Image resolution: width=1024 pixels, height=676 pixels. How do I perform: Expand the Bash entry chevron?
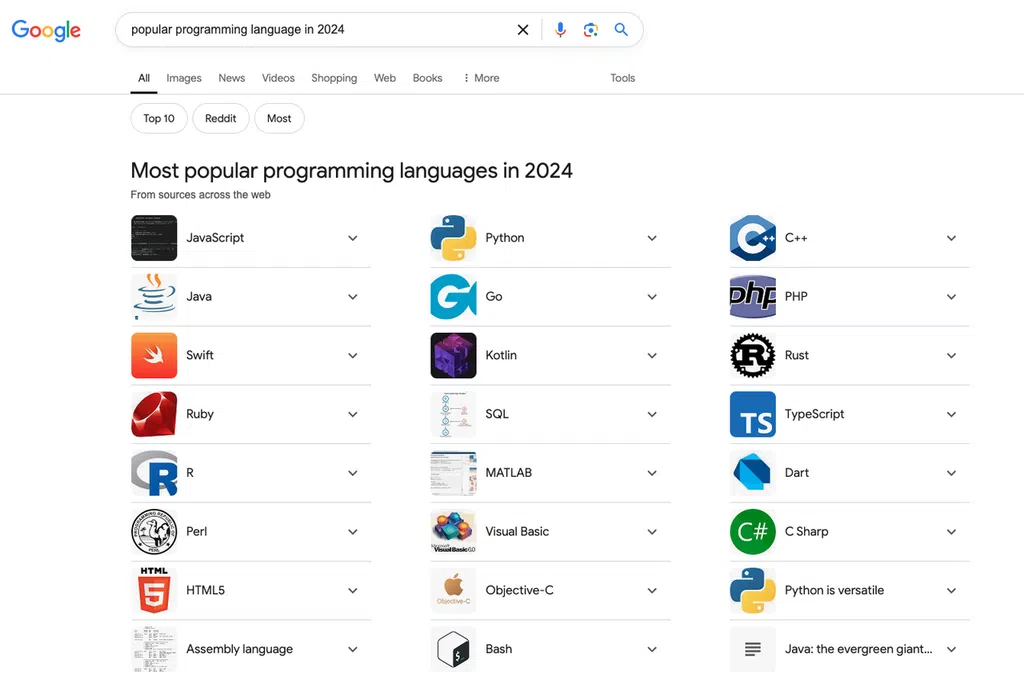(652, 650)
